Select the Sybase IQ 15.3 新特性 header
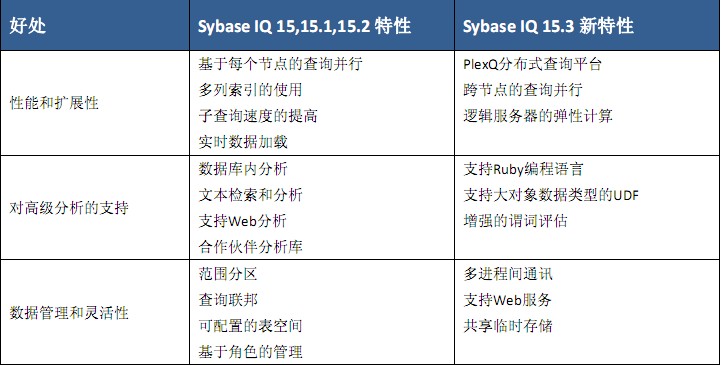This screenshot has width=721, height=366. 548,26
